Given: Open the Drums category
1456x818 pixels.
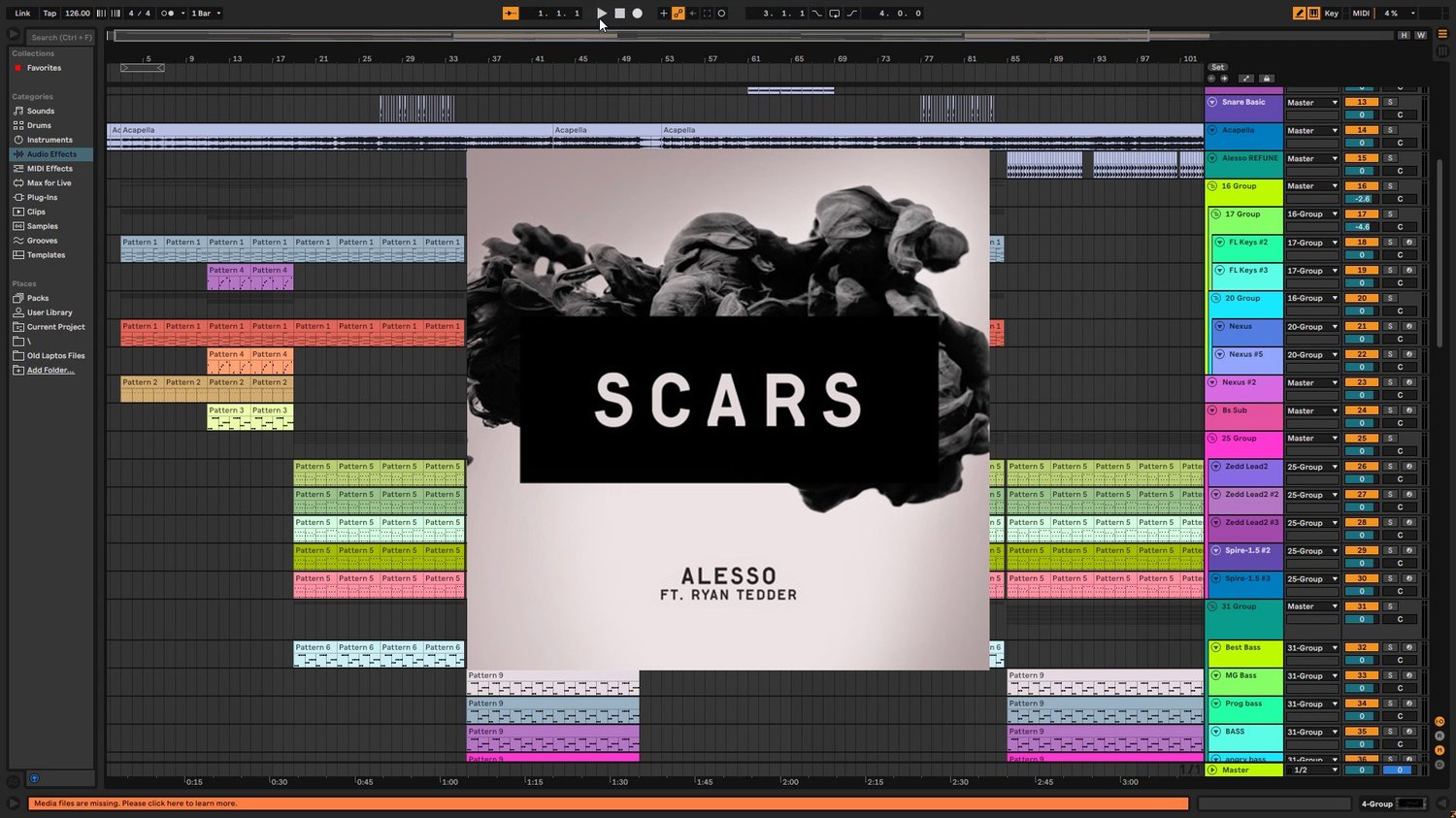Looking at the screenshot, I should point(39,125).
